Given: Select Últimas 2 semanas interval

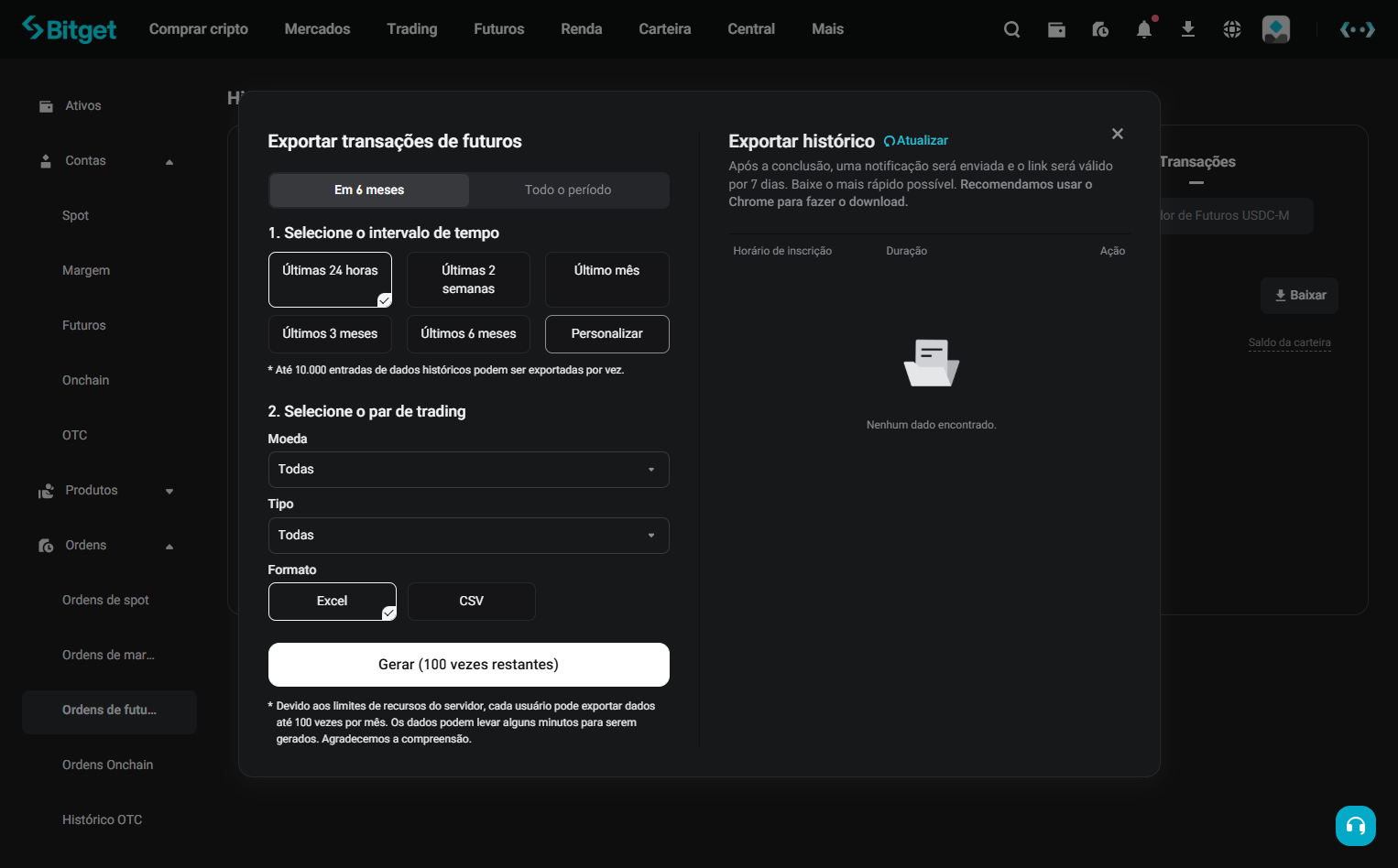Looking at the screenshot, I should pos(468,279).
